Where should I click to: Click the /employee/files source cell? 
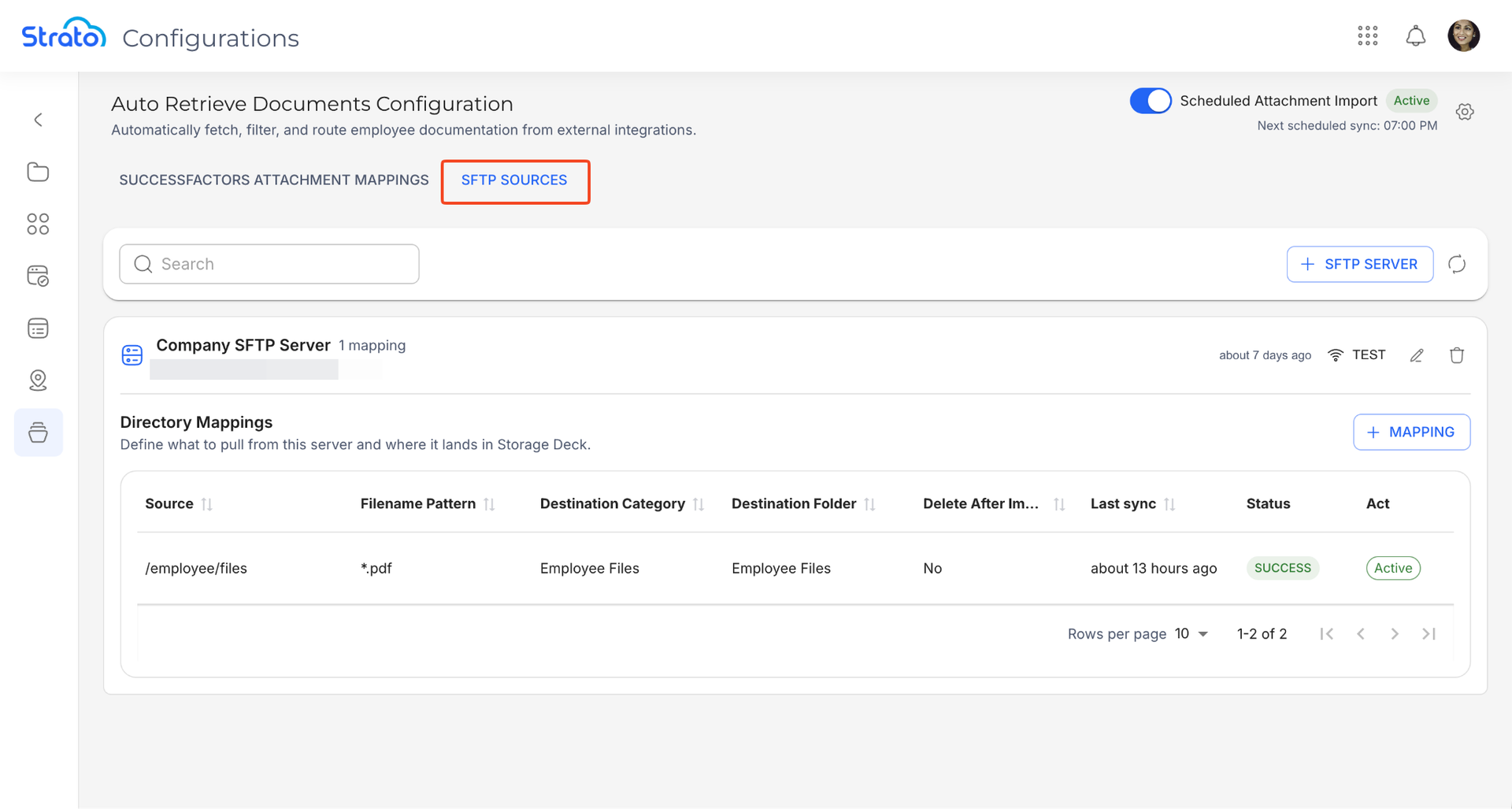pos(196,569)
